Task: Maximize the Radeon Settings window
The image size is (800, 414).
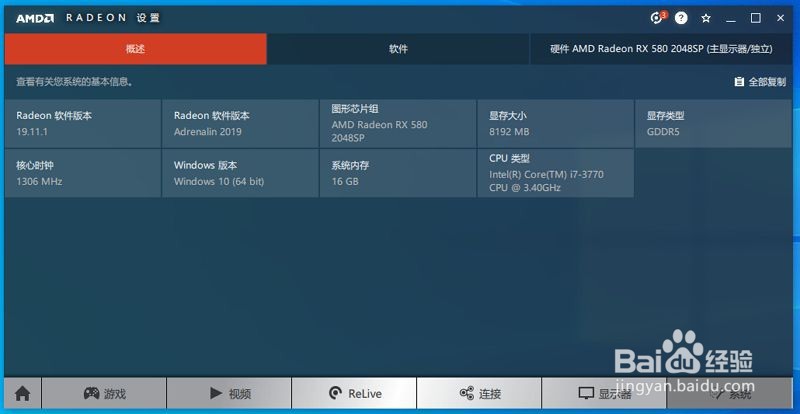Action: click(756, 18)
